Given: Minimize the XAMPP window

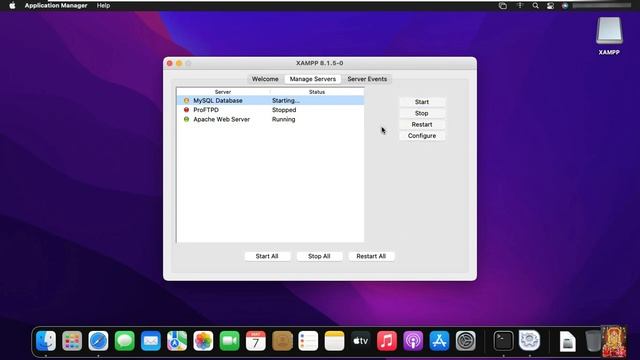Looking at the screenshot, I should point(179,63).
